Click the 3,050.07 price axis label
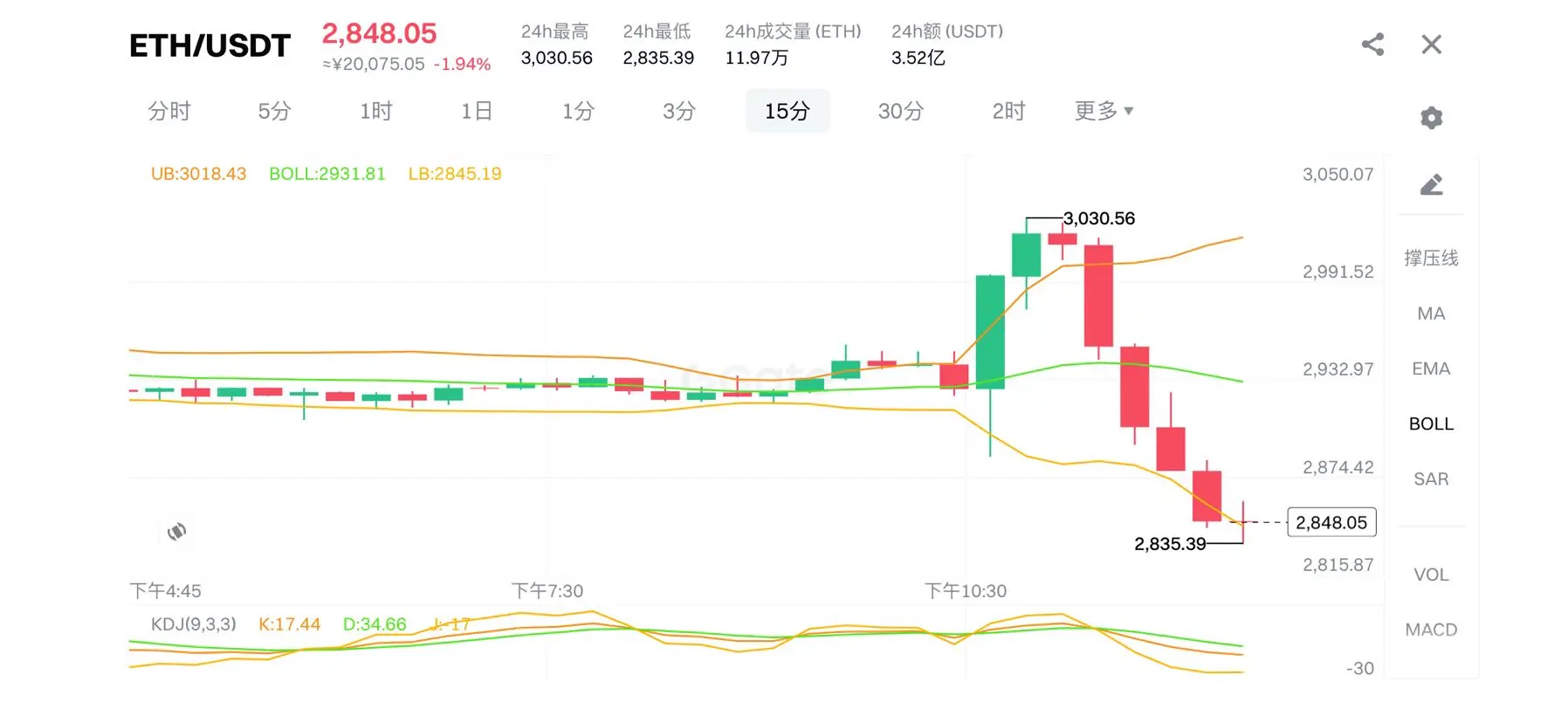1568x723 pixels. (1338, 175)
